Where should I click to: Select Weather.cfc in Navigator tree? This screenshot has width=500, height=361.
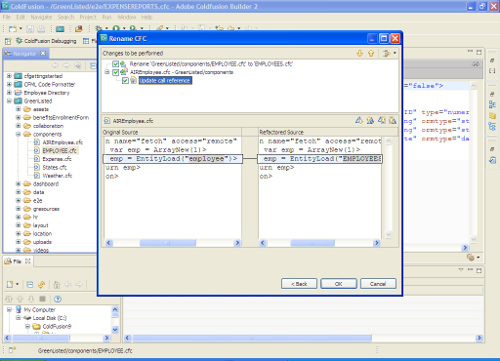57,176
